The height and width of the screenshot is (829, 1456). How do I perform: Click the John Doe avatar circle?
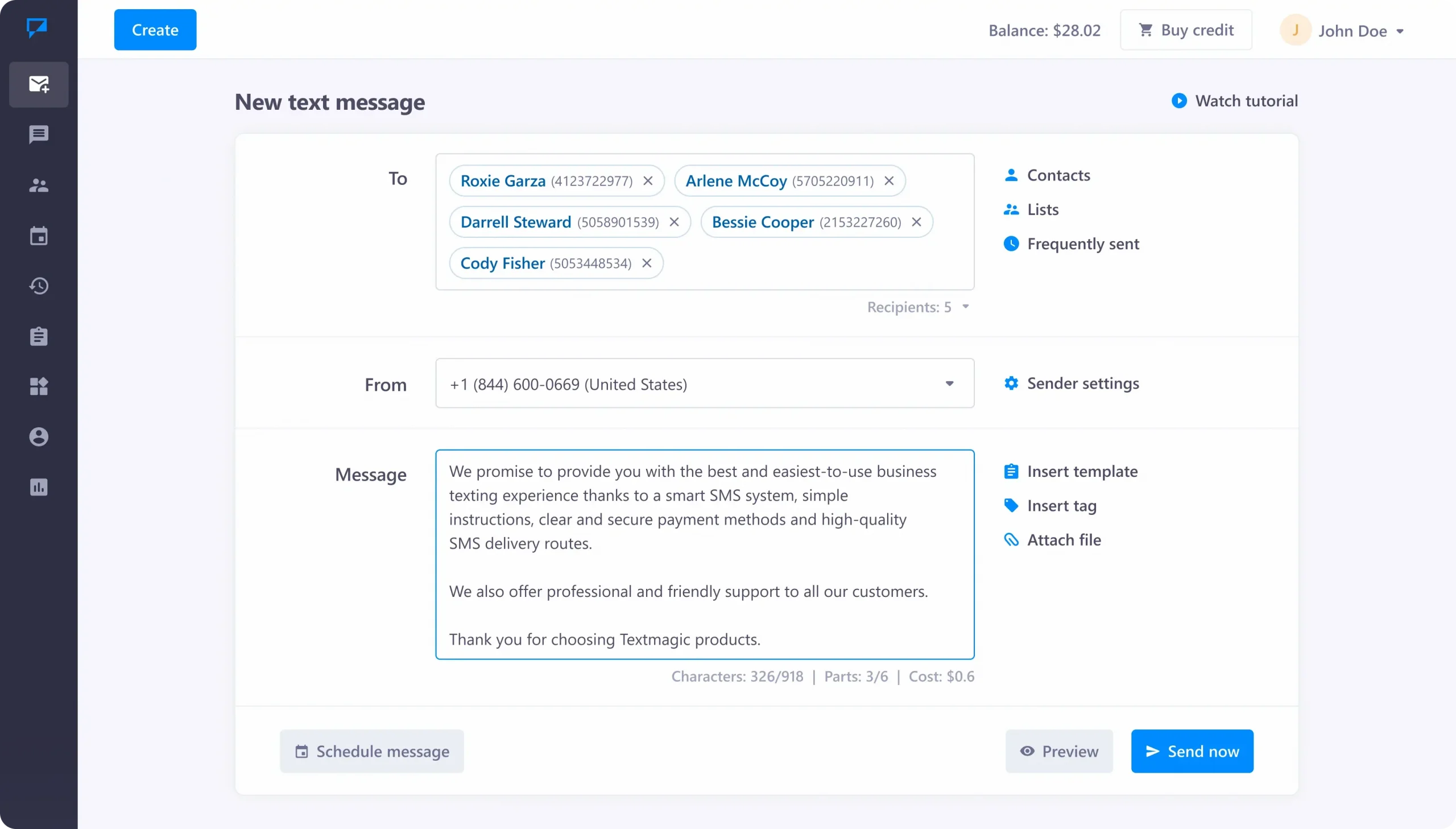click(1295, 30)
